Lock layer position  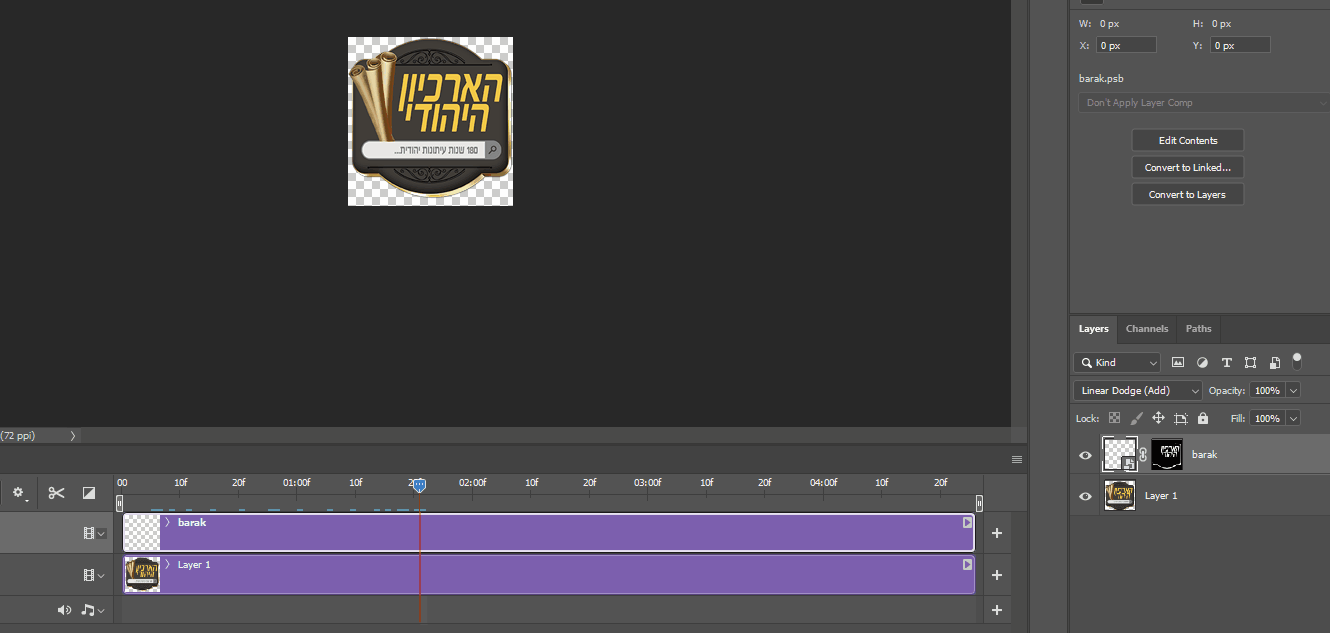(x=1158, y=419)
